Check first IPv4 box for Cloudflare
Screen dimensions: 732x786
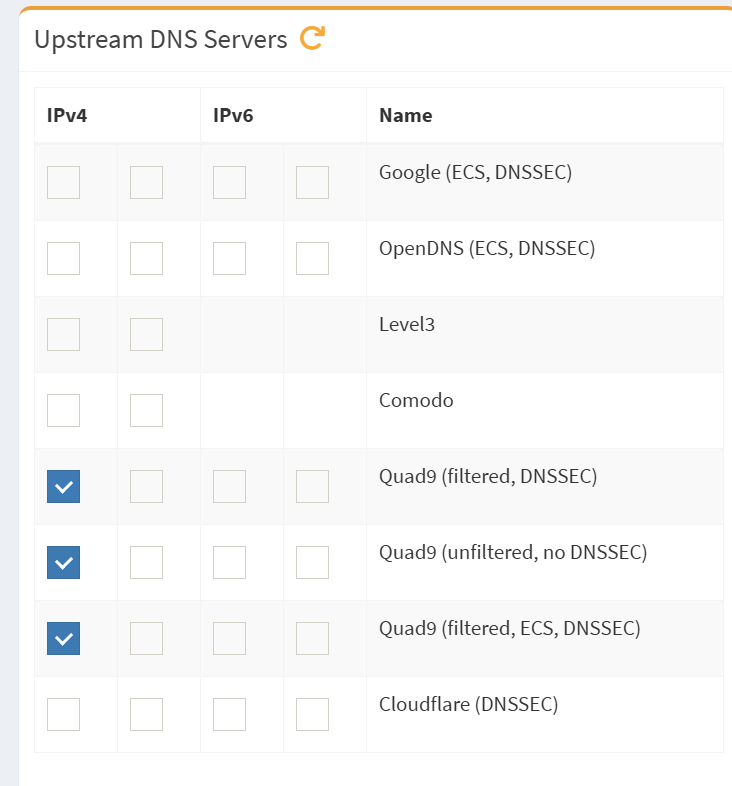63,714
